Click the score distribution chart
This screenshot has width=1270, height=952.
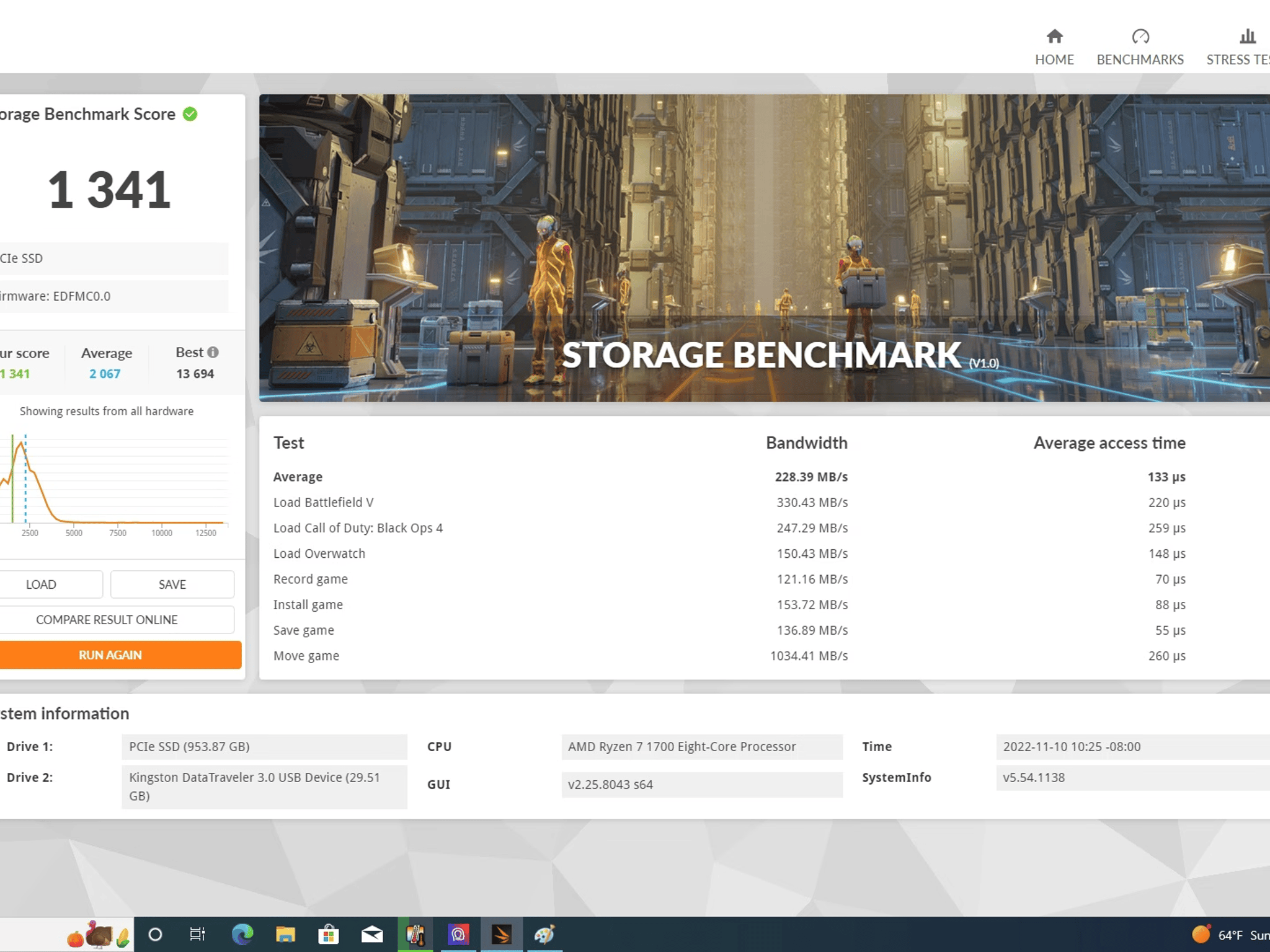pos(115,485)
